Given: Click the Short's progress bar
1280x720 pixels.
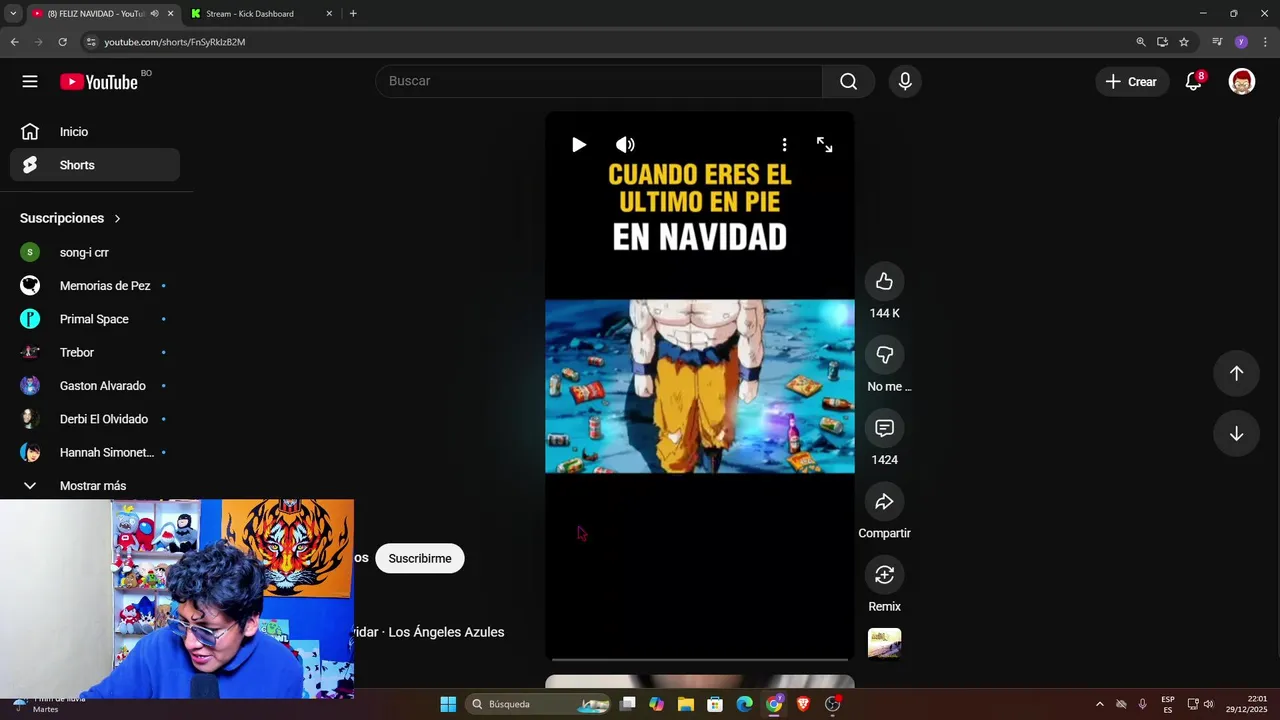Looking at the screenshot, I should (700, 659).
